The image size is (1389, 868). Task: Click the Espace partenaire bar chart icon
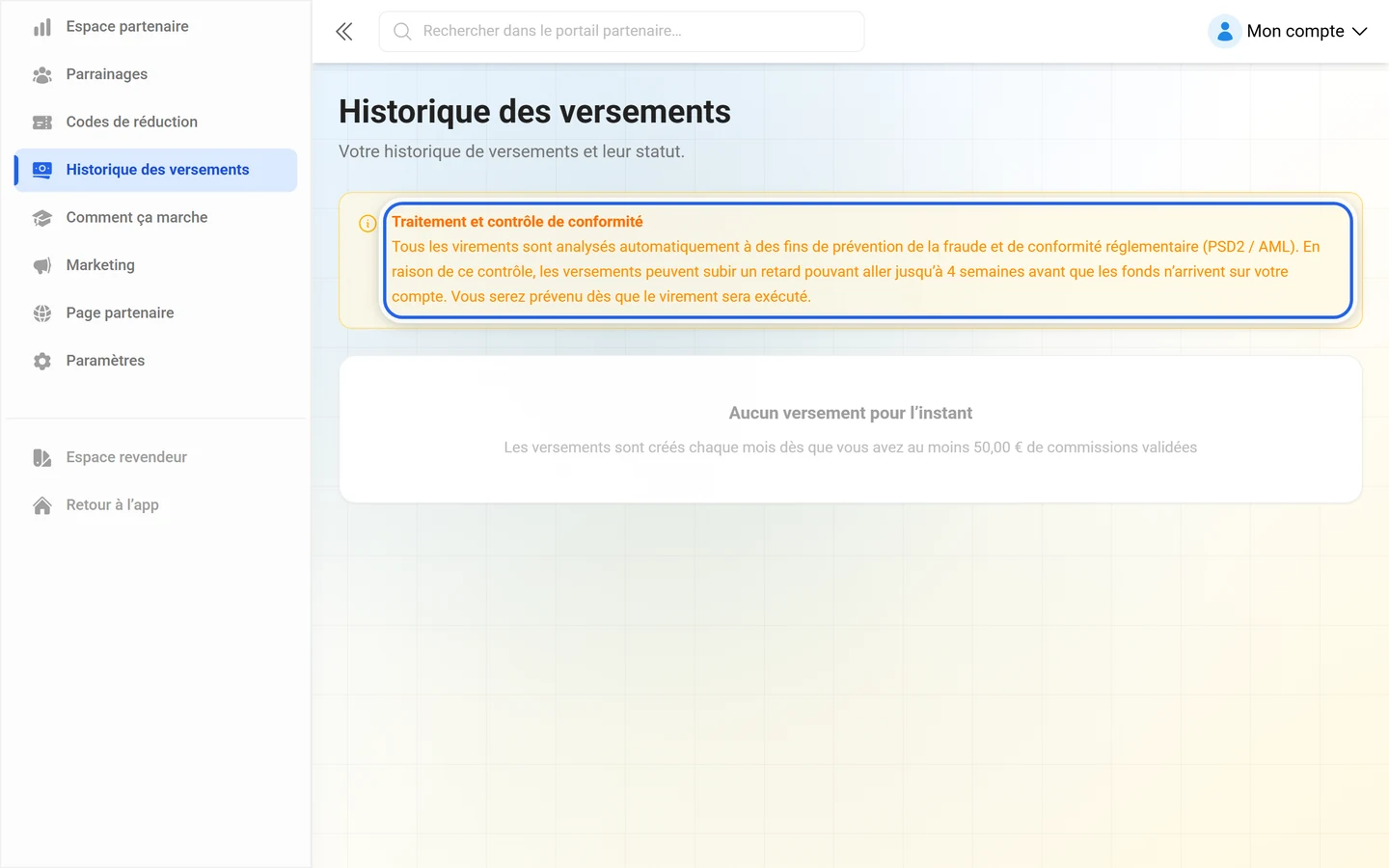pyautogui.click(x=42, y=27)
